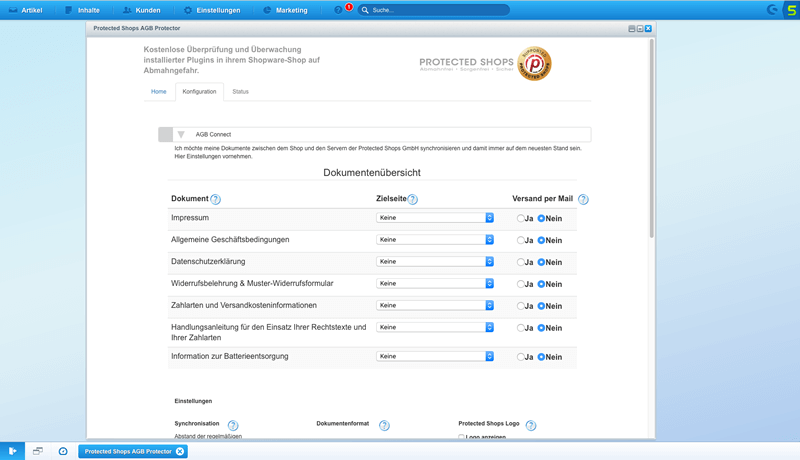
Task: Select Ja for Datenschutzerklärung mail delivery
Action: point(520,262)
